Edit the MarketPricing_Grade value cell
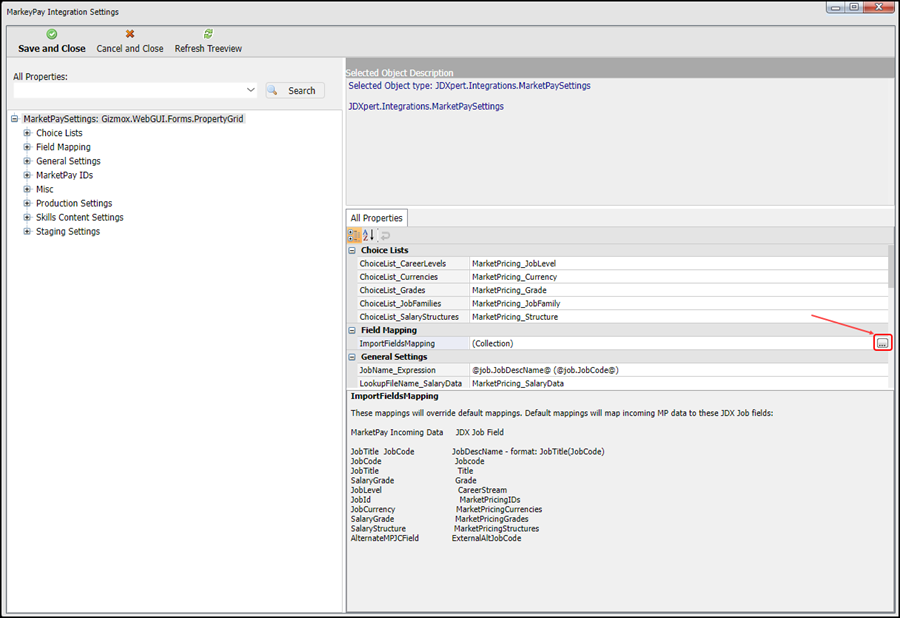The height and width of the screenshot is (618, 900). tap(679, 290)
